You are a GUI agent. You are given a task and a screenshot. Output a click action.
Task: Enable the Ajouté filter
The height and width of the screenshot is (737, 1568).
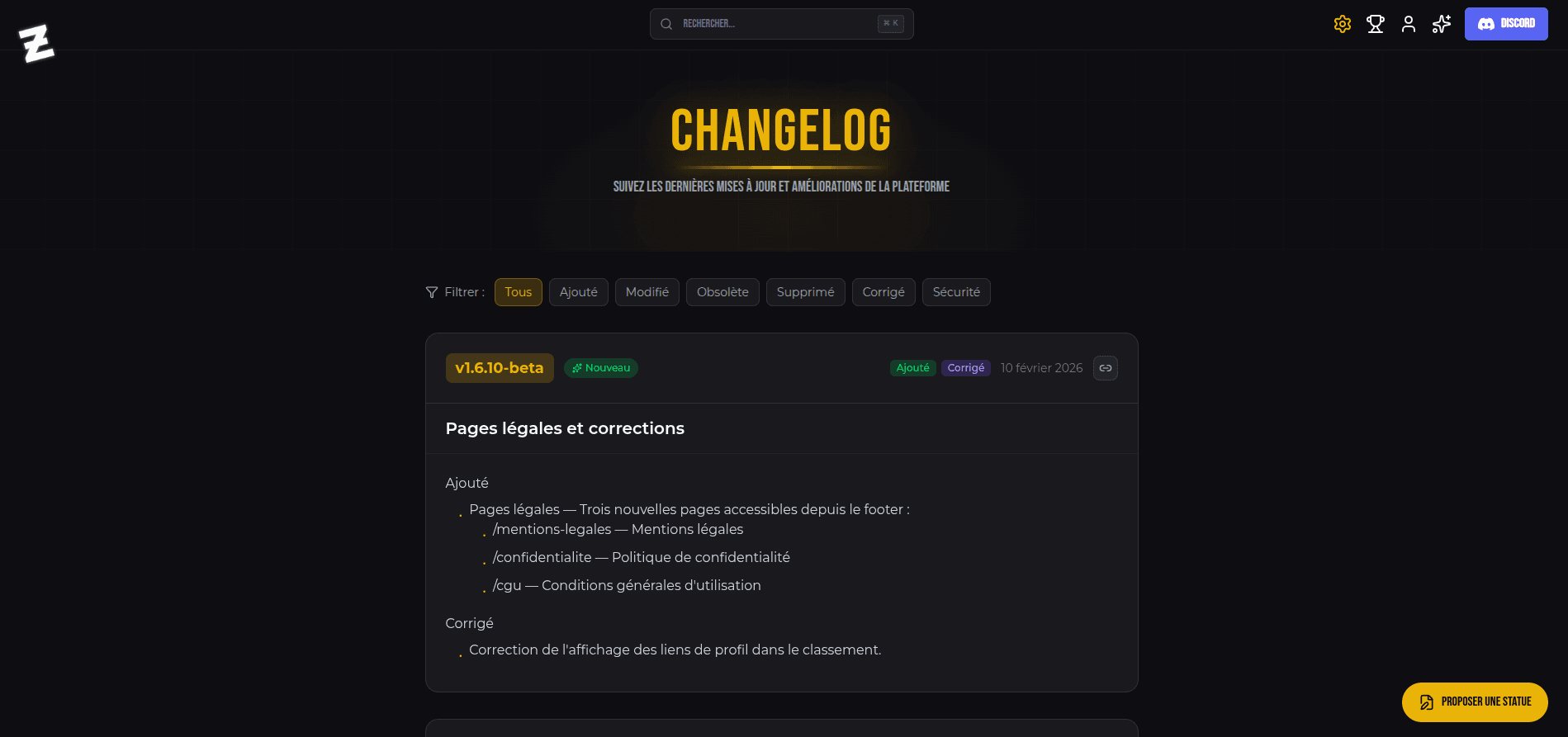pos(578,291)
